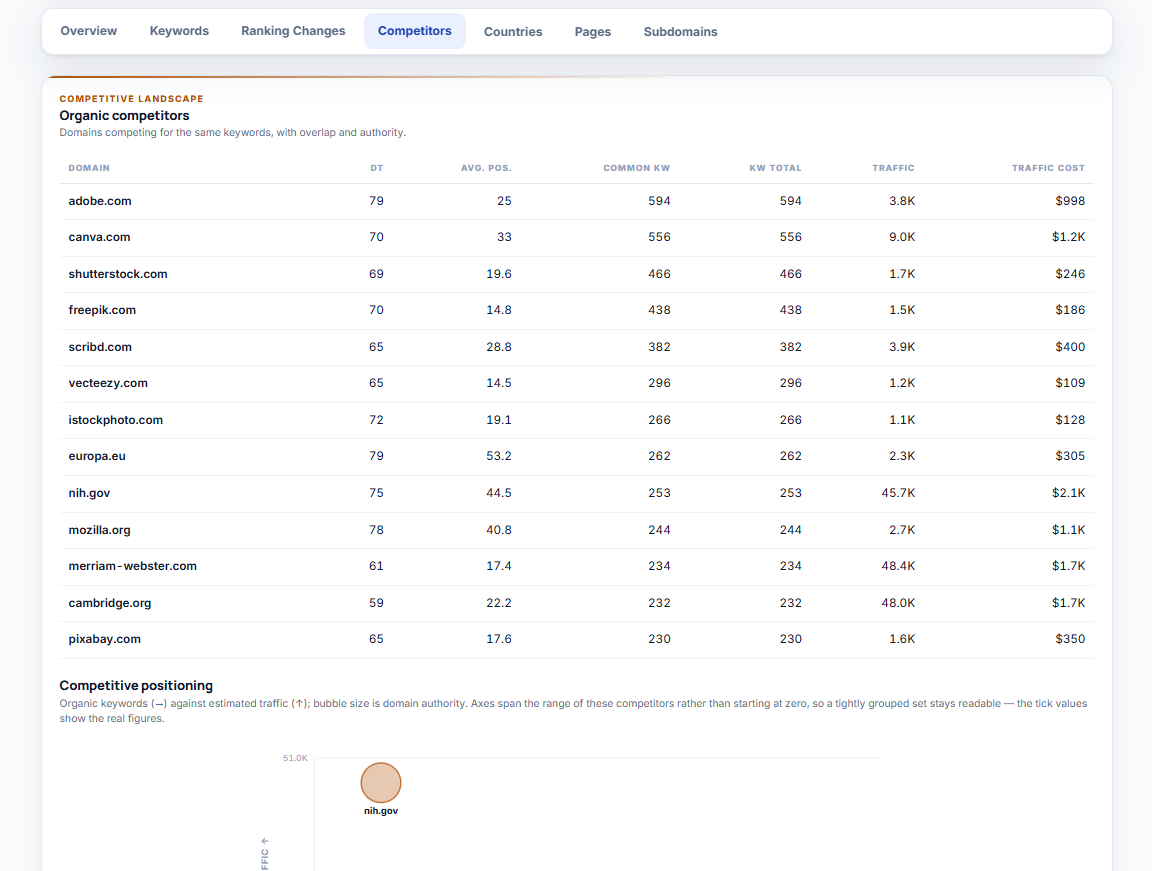Click the istockphoto.com domain

115,420
